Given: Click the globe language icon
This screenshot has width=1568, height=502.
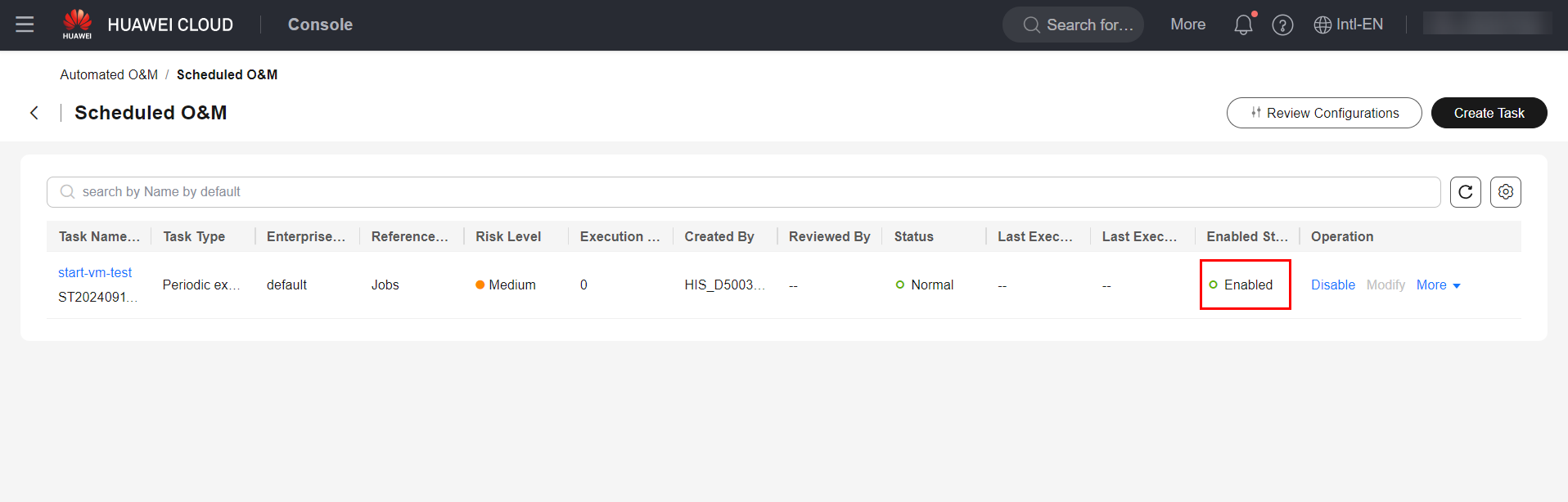Looking at the screenshot, I should [x=1322, y=25].
